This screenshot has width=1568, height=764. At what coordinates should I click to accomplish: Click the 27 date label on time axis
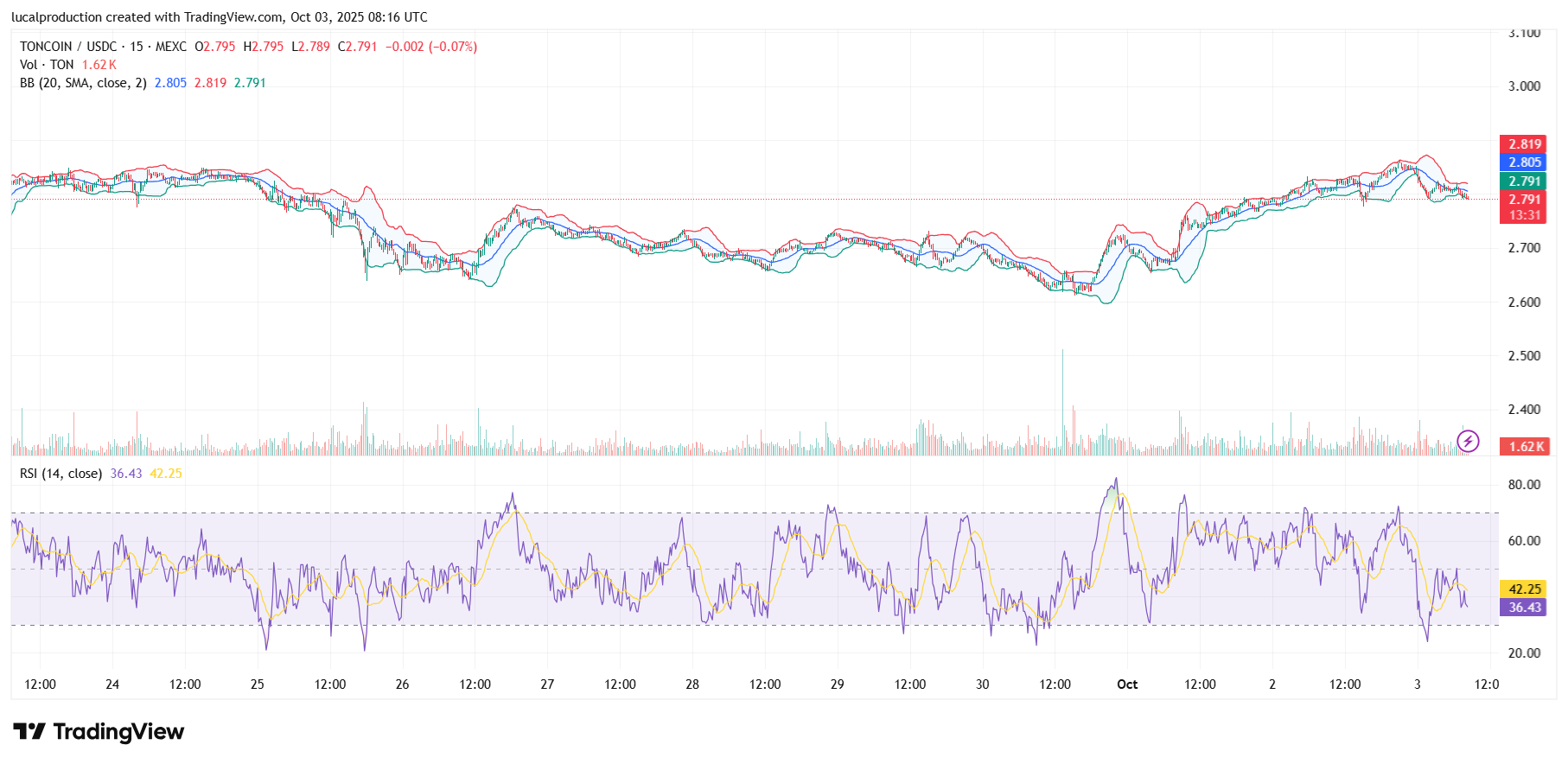click(547, 684)
